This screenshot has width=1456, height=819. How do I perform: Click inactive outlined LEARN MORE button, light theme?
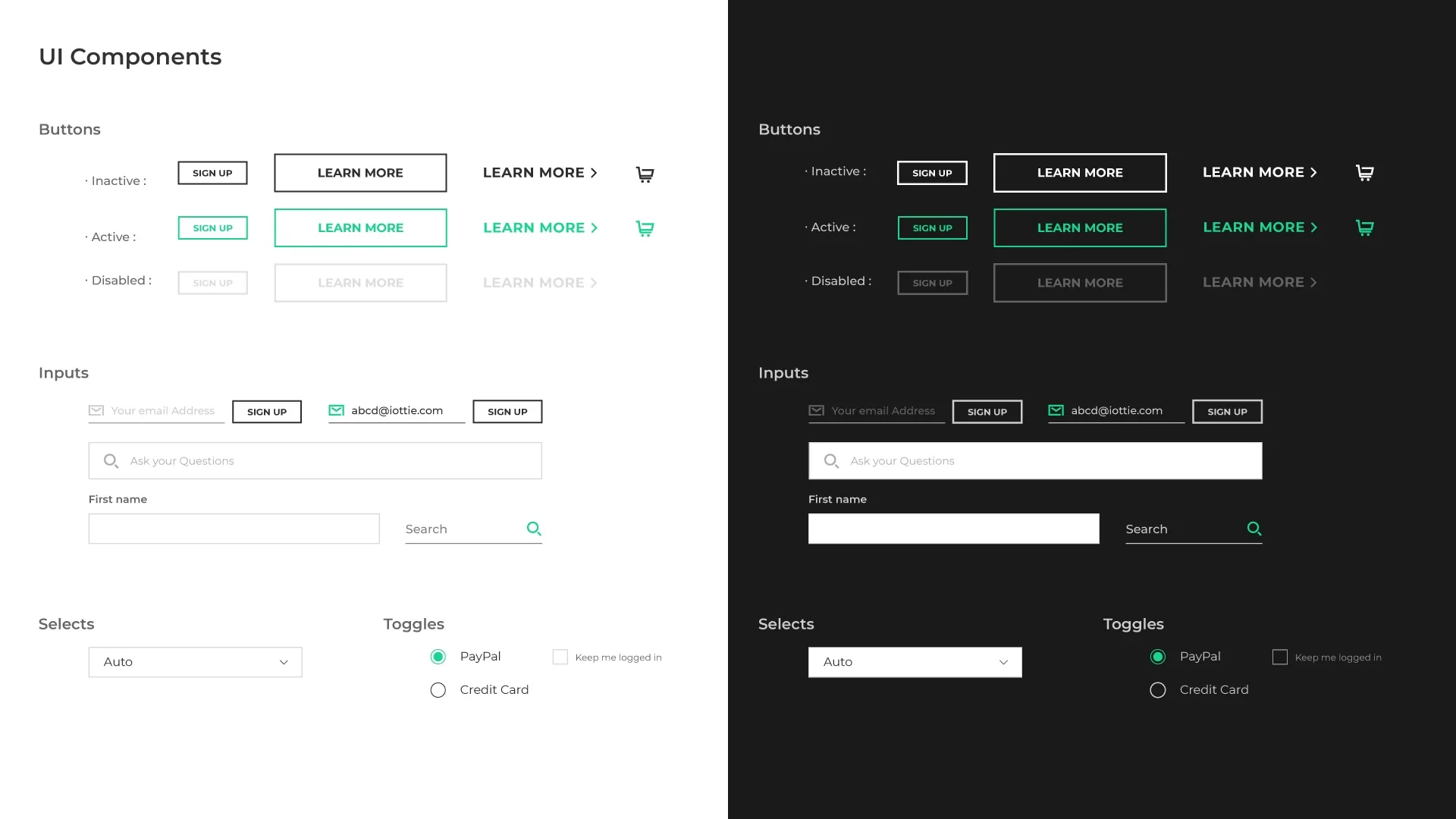tap(360, 173)
